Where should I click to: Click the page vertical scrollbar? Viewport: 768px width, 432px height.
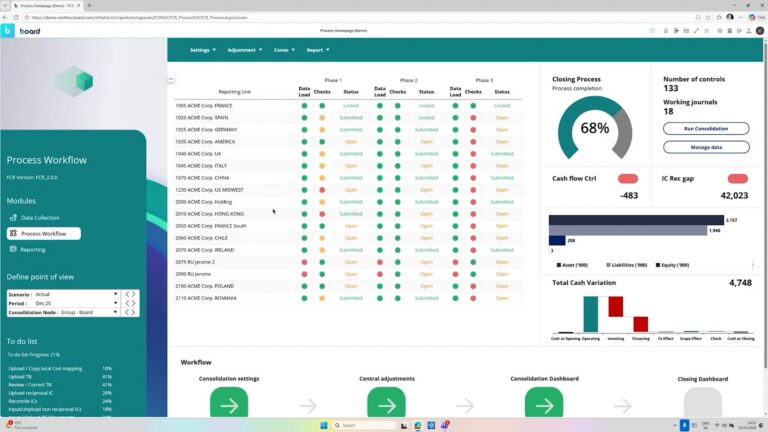765,206
